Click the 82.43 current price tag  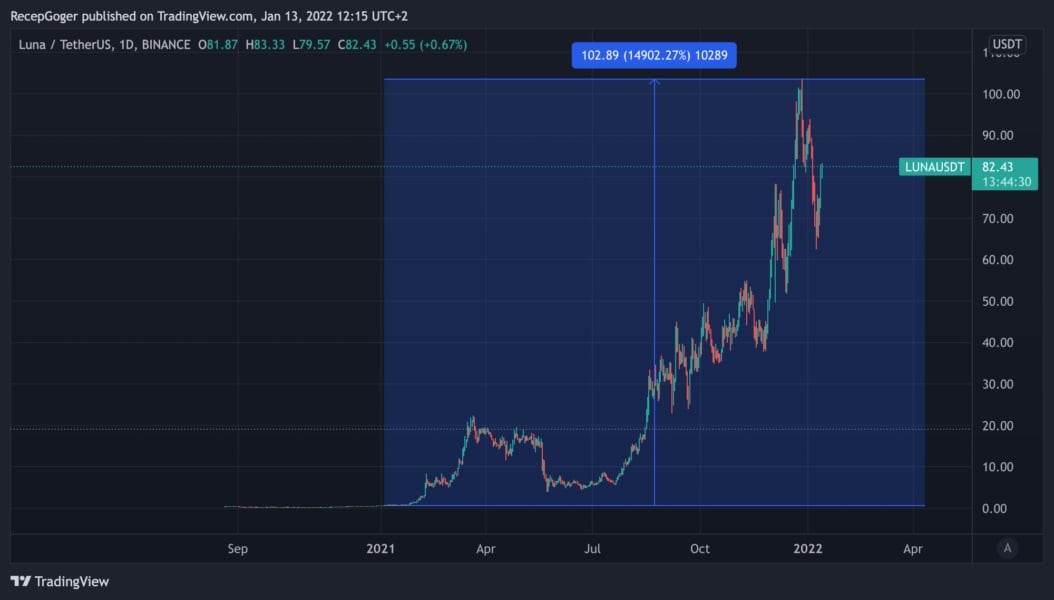tap(998, 167)
